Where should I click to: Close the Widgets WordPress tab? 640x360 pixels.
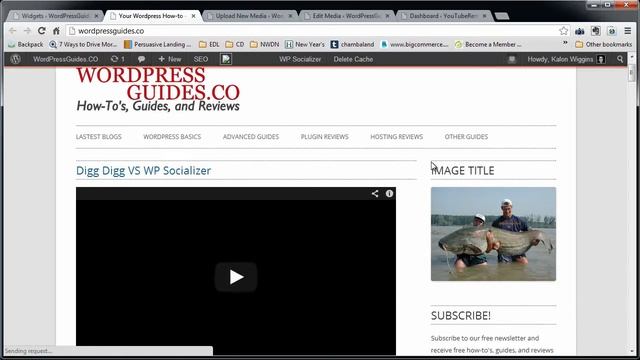97,16
